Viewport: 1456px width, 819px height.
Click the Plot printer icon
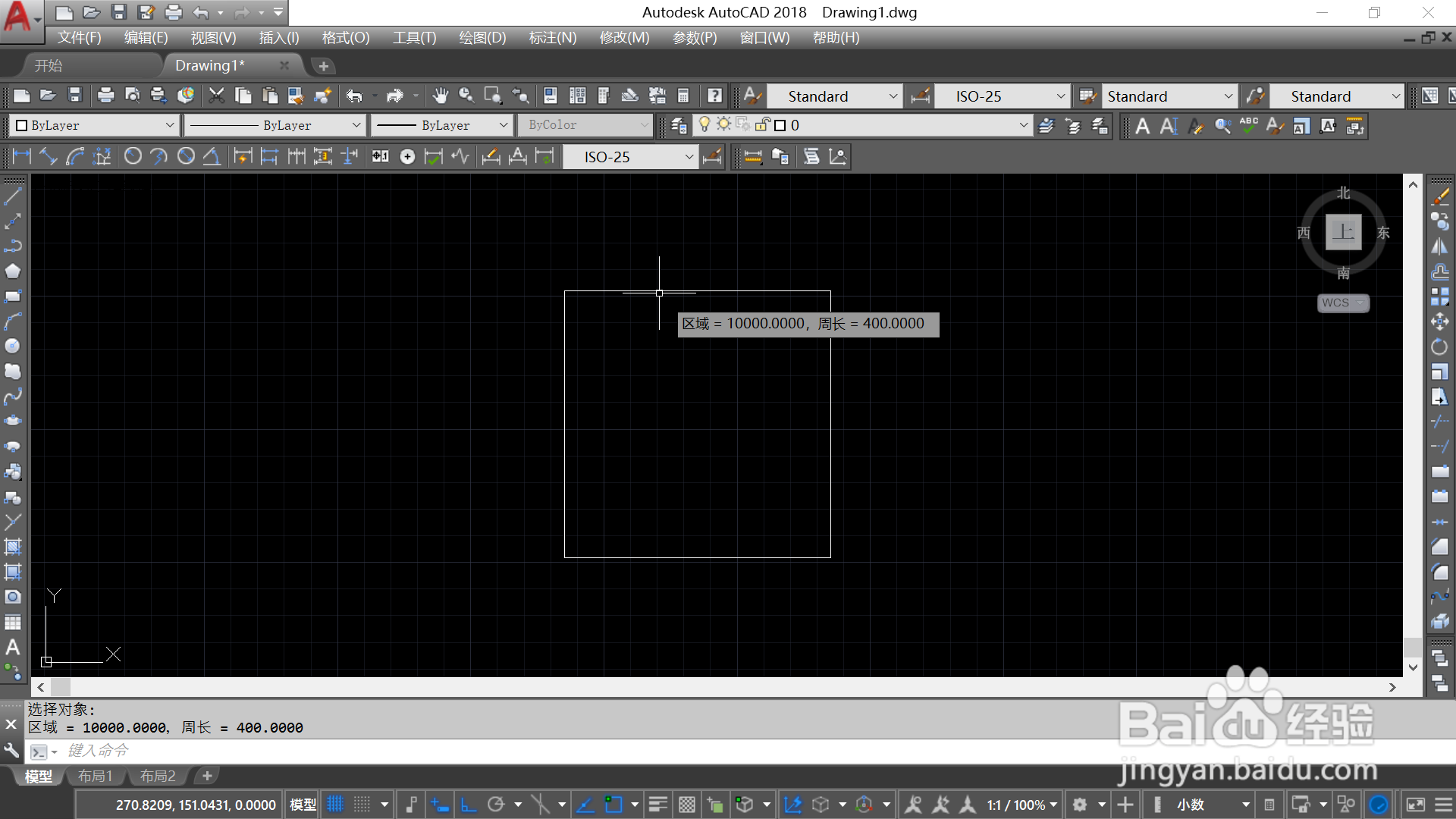105,96
